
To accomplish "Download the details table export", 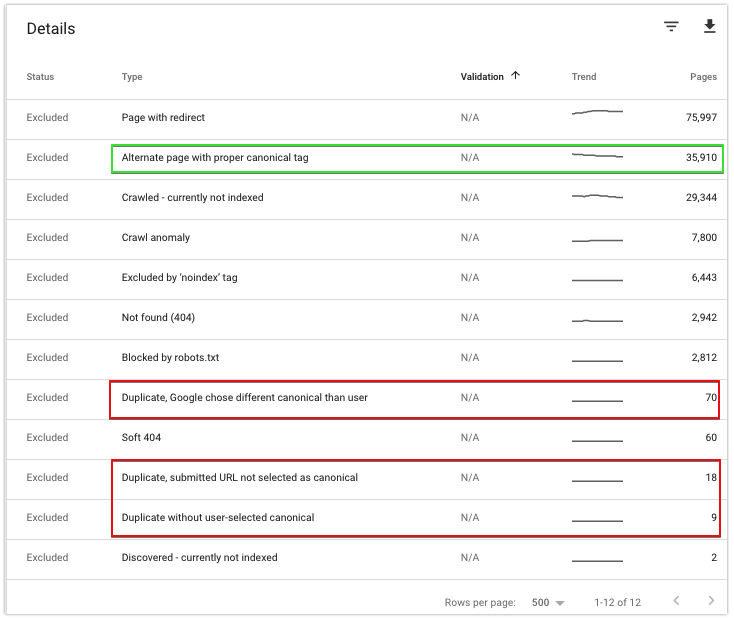I will (x=710, y=27).
